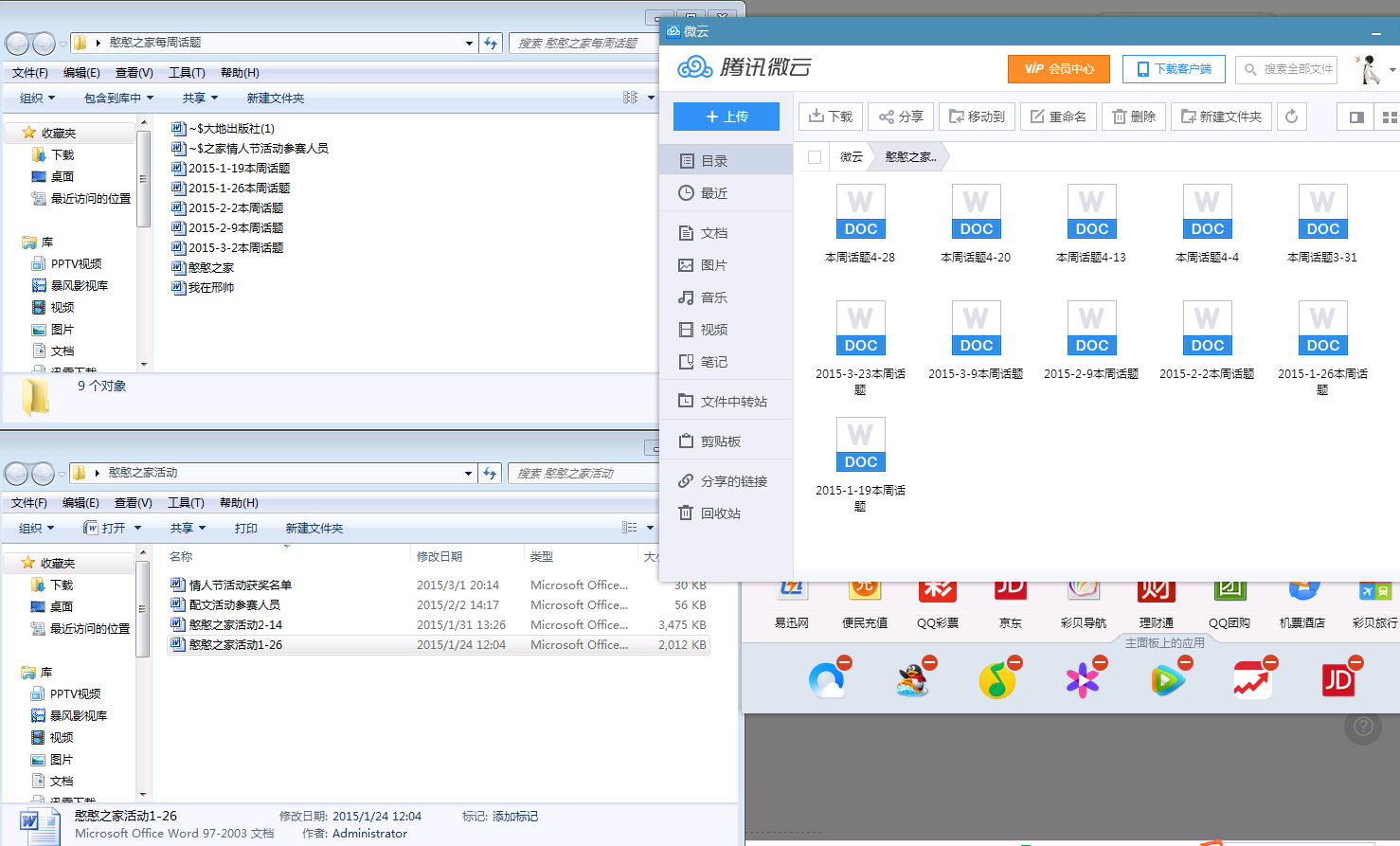Screen dimensions: 1400x846
Task: Click the orange VIP 会员中心 button
Action: coord(1059,69)
